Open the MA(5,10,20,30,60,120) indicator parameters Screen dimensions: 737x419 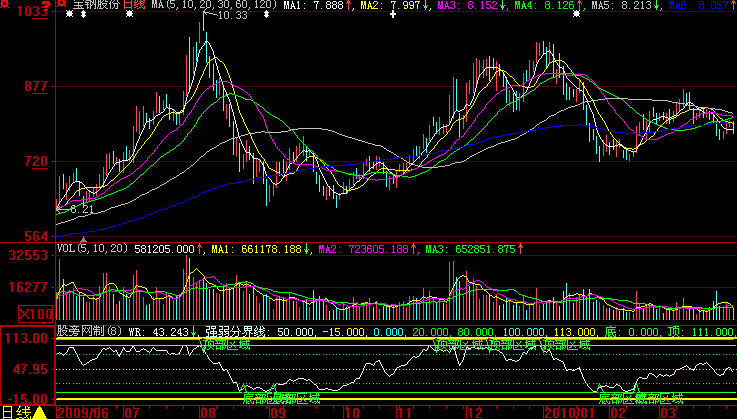tap(215, 6)
